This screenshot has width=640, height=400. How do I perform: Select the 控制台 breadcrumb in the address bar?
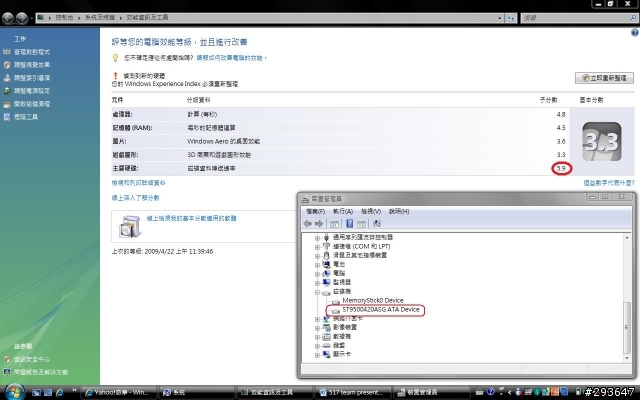(64, 18)
